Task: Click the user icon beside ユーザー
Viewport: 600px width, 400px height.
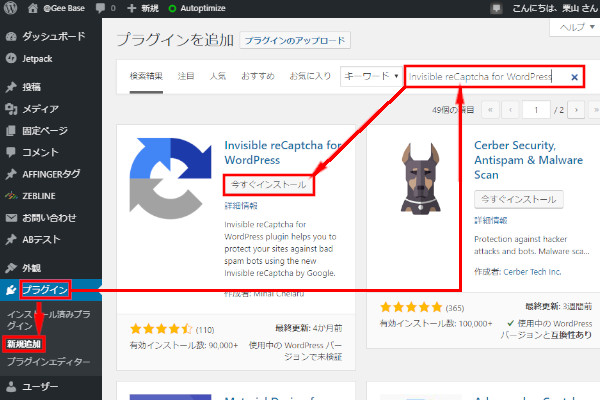Action: coord(11,387)
